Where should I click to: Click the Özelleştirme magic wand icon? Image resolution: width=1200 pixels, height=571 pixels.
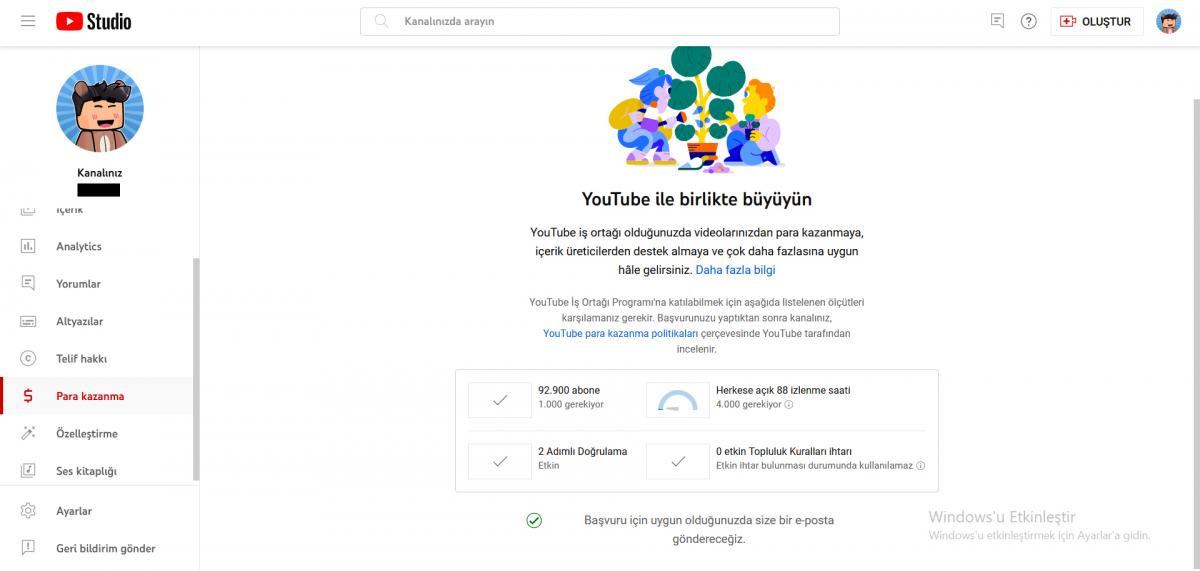28,434
